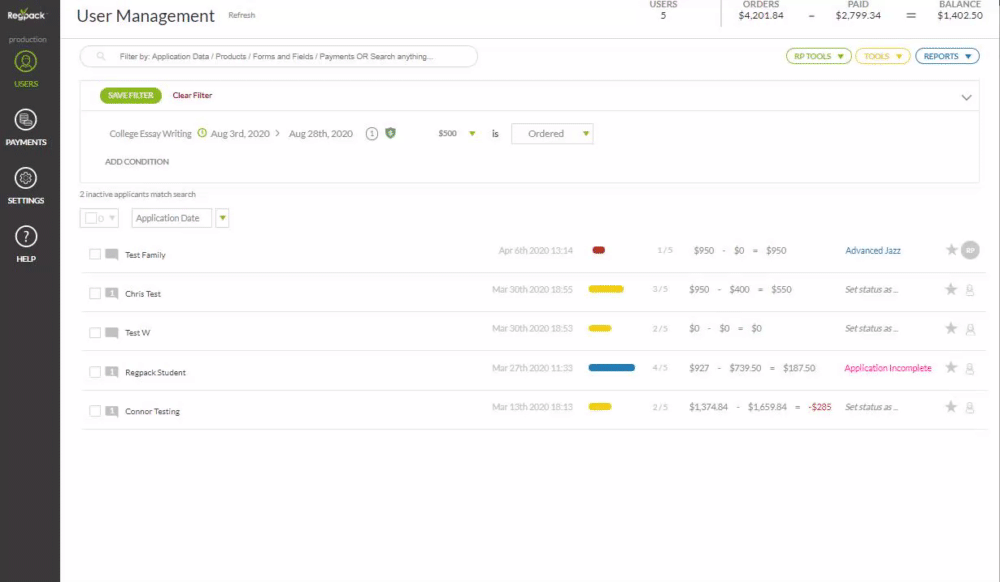The image size is (1000, 582).
Task: Click the filter search input field
Action: pyautogui.click(x=279, y=56)
